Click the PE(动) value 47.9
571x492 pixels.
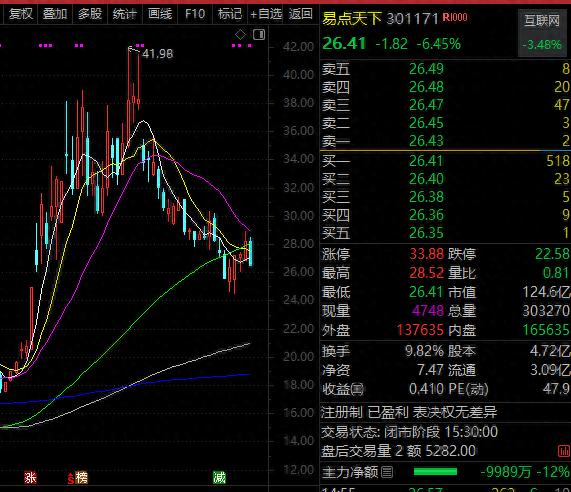[x=556, y=389]
